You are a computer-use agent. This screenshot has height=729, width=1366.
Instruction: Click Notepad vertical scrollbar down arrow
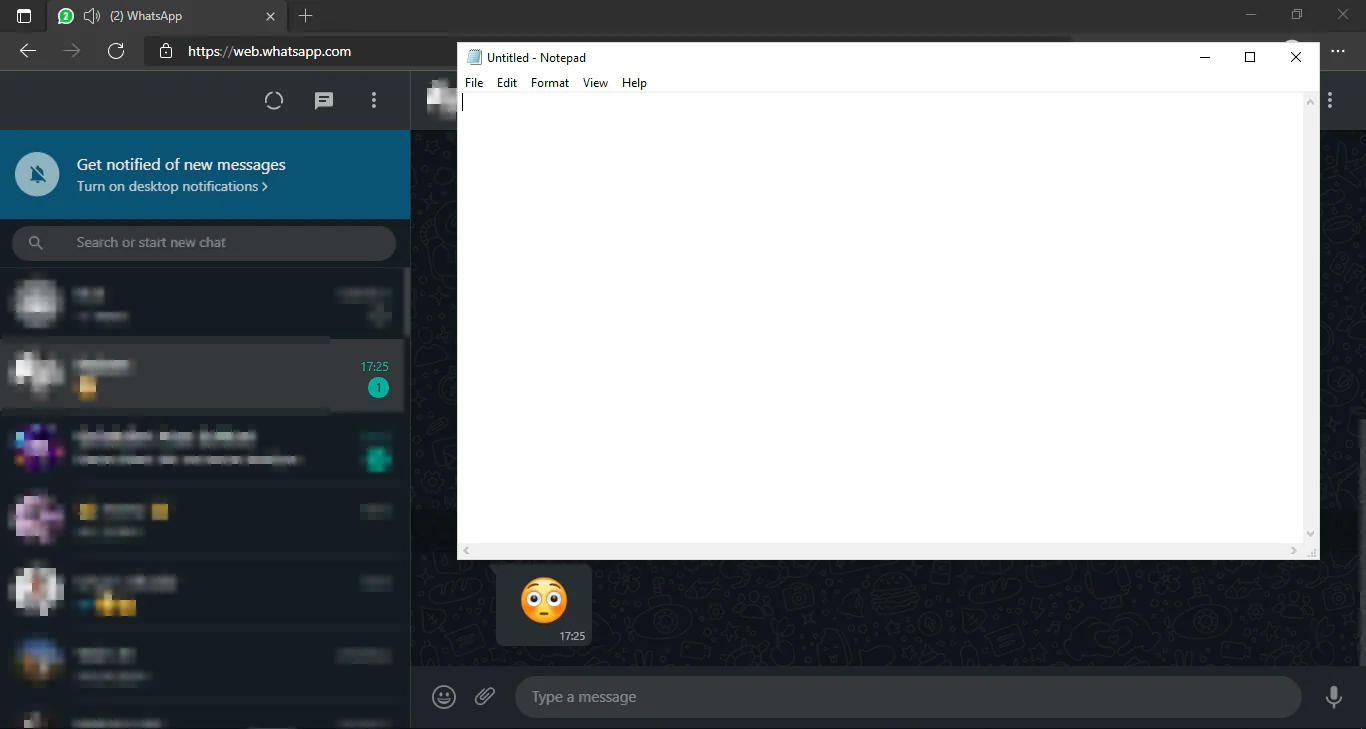pos(1311,535)
